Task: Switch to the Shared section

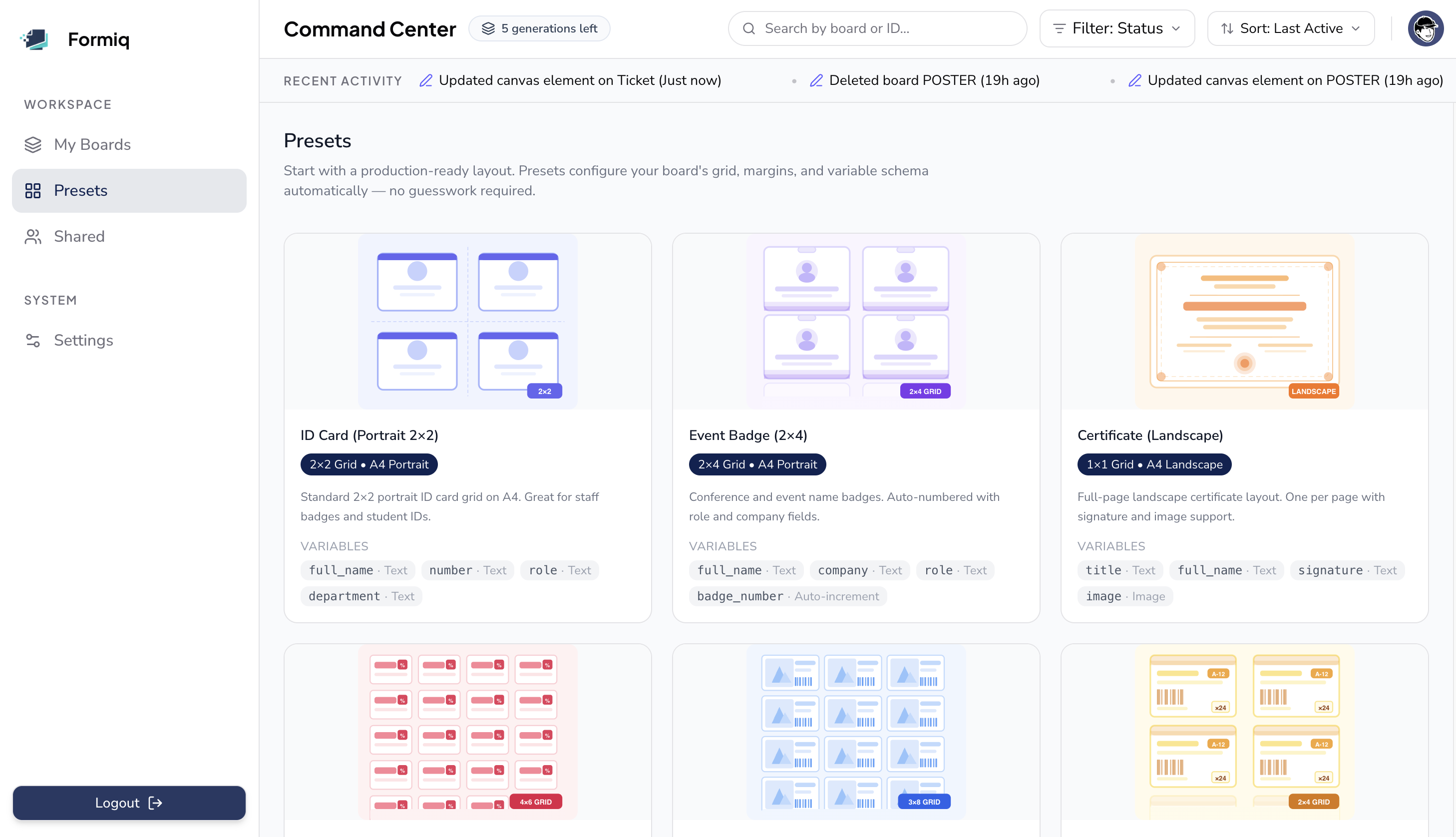Action: (x=79, y=236)
